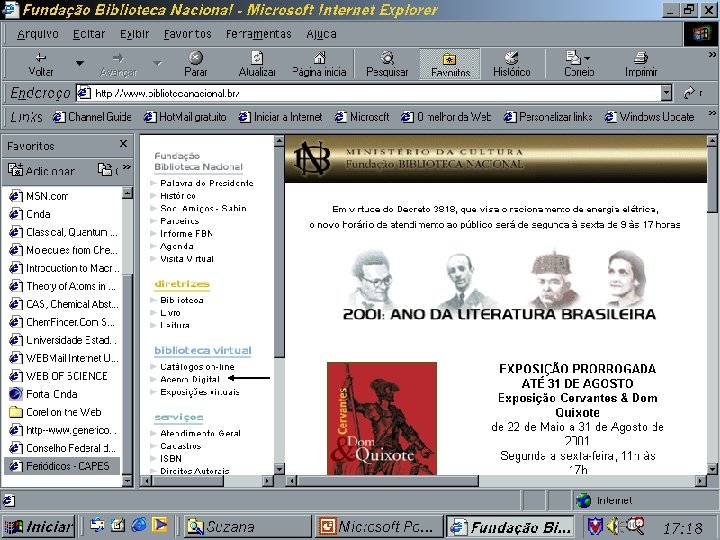
Task: Toggle the Favoritos toolbar button
Action: [450, 64]
